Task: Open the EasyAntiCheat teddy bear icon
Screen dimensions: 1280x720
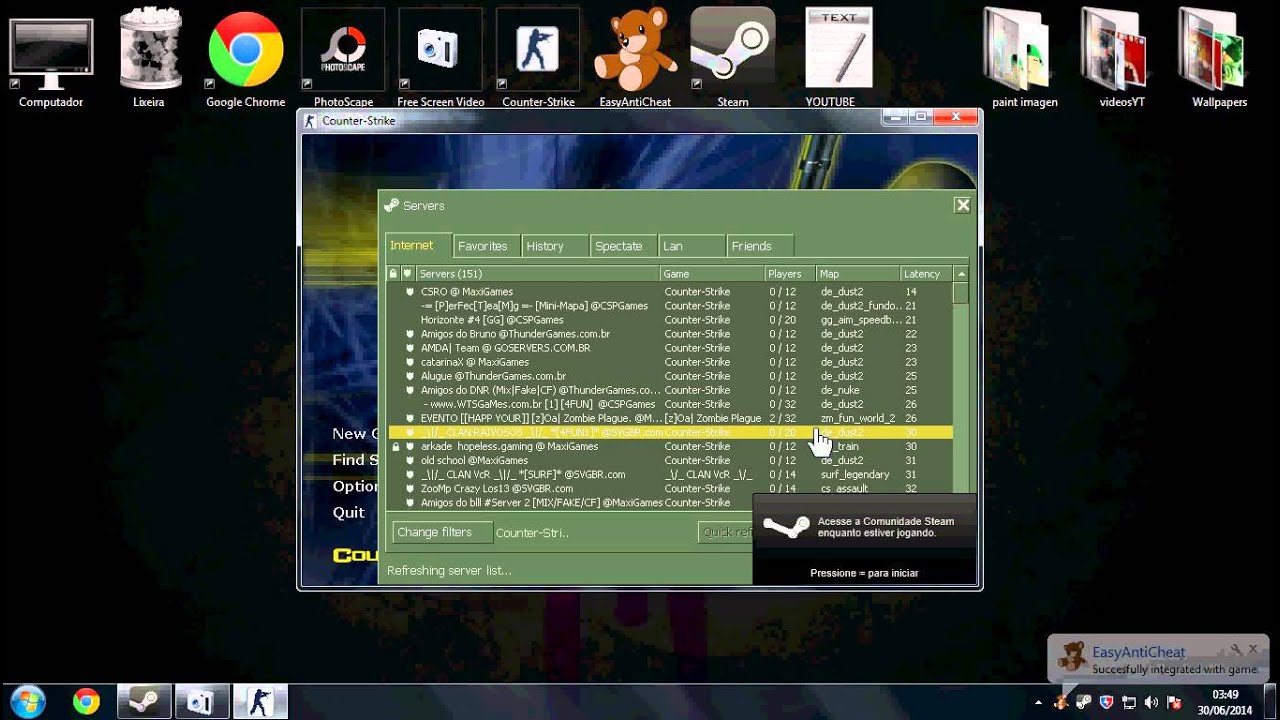Action: pyautogui.click(x=635, y=57)
